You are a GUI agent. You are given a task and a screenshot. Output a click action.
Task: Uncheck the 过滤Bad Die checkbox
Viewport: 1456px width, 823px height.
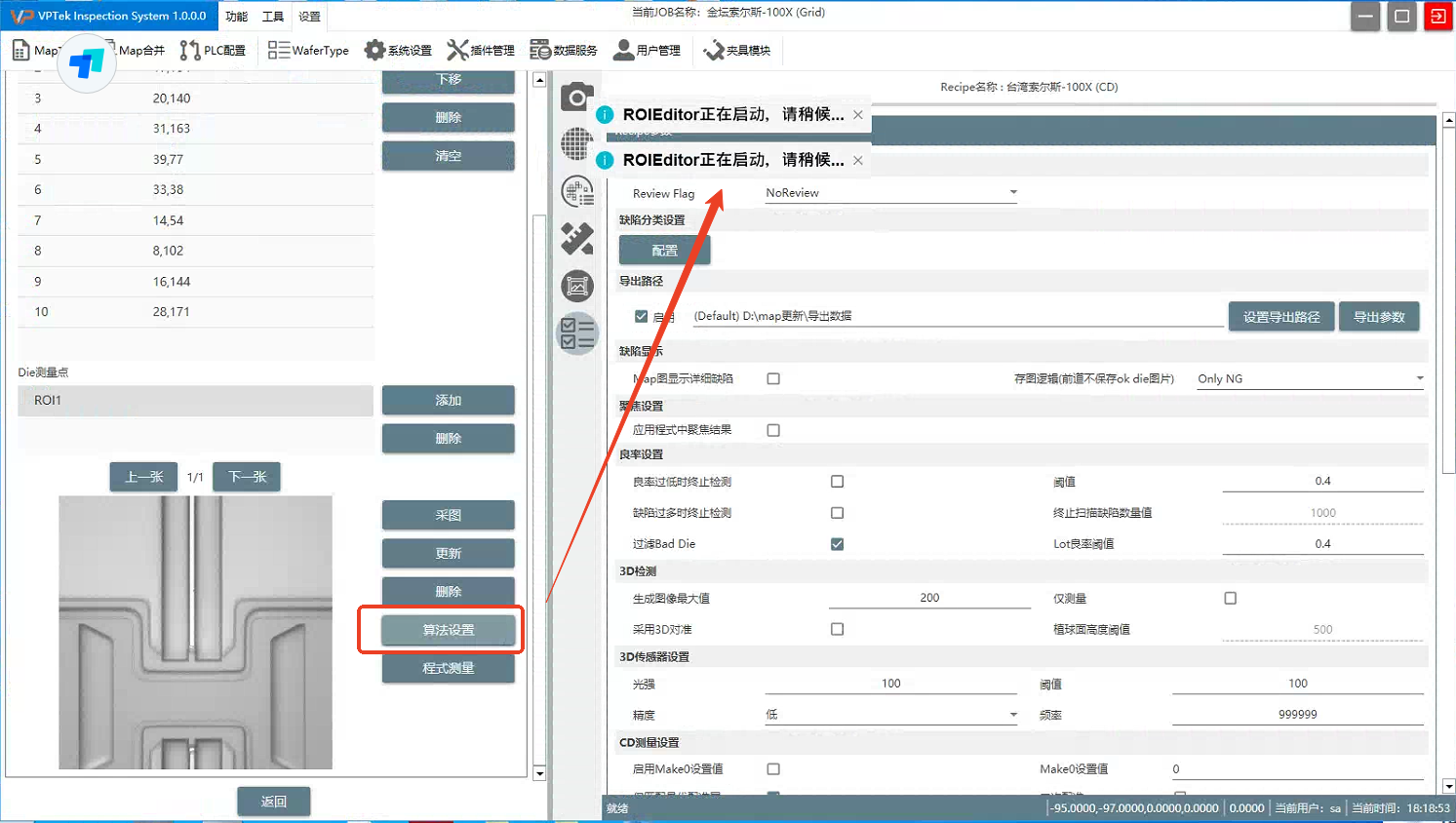tap(837, 544)
